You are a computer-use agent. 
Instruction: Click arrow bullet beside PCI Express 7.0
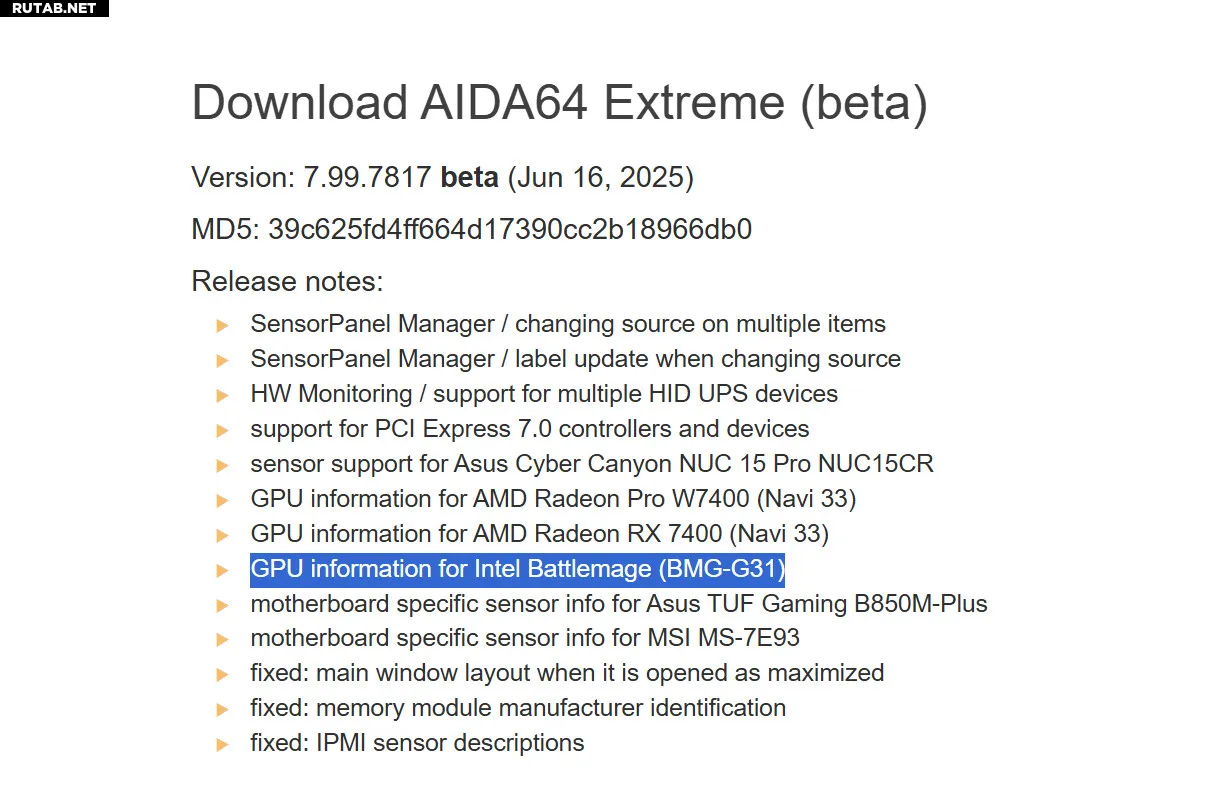[223, 430]
